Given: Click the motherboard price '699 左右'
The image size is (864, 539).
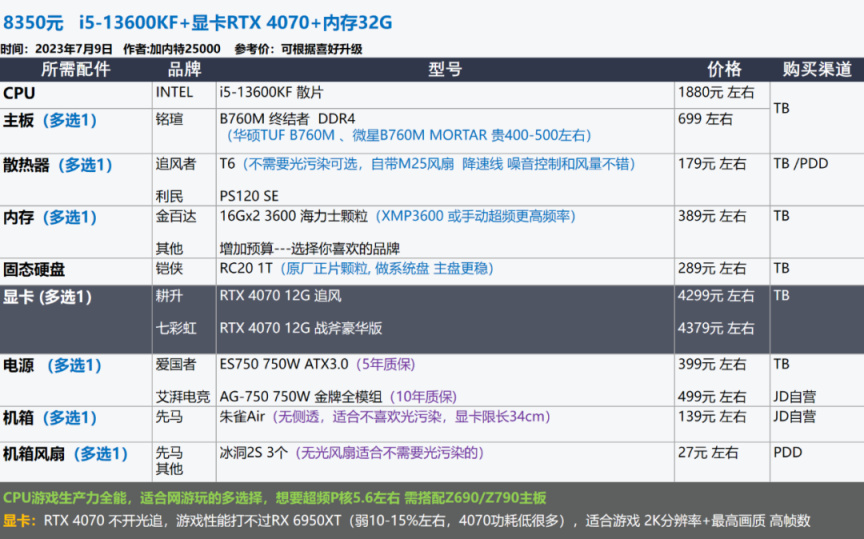Looking at the screenshot, I should point(705,119).
